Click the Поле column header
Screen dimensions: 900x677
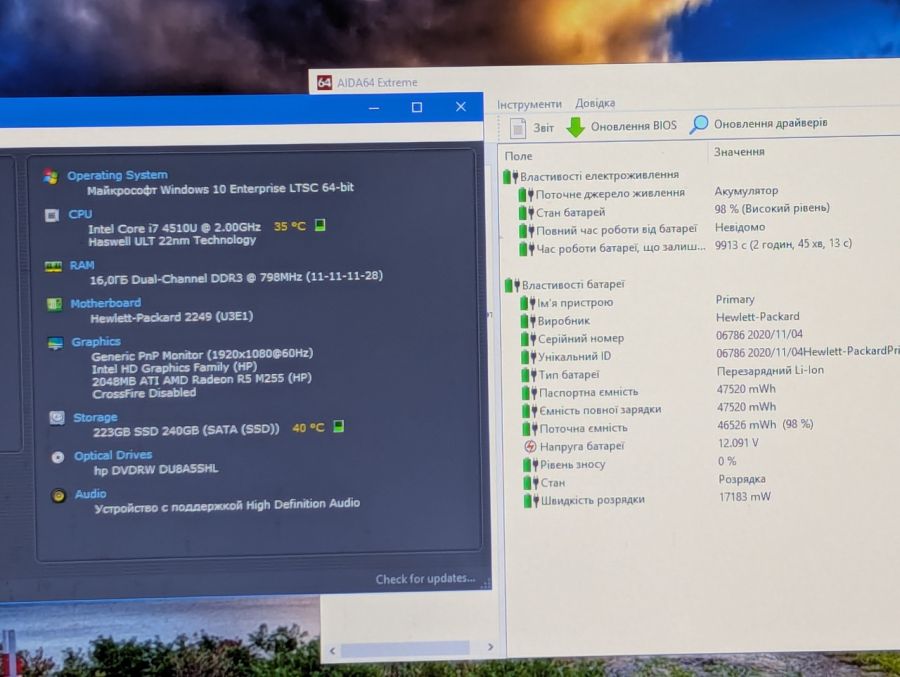tap(518, 156)
